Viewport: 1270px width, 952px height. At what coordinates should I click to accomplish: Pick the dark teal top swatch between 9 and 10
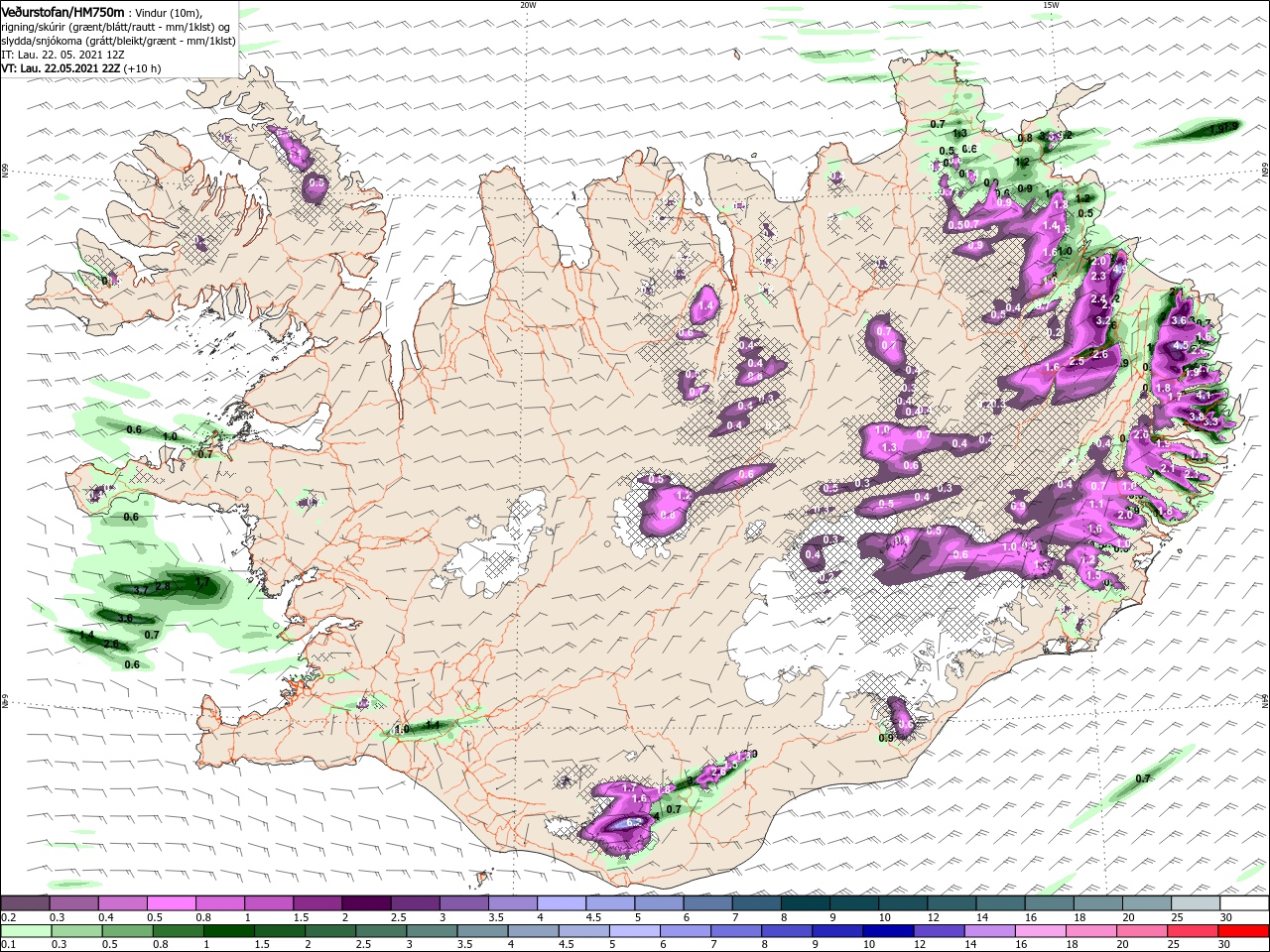pos(854,903)
